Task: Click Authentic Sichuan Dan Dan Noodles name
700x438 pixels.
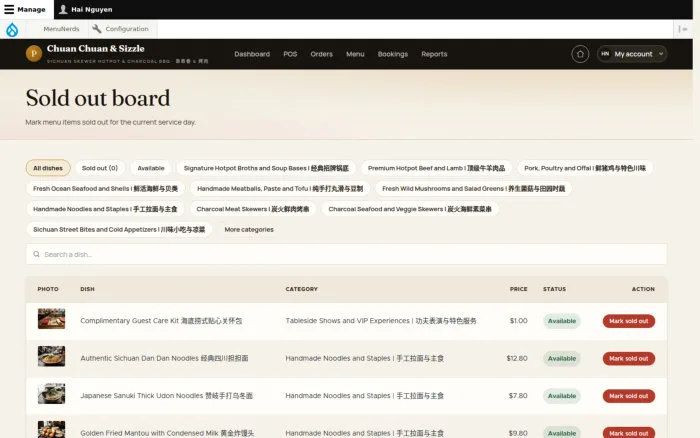Action: (164, 359)
